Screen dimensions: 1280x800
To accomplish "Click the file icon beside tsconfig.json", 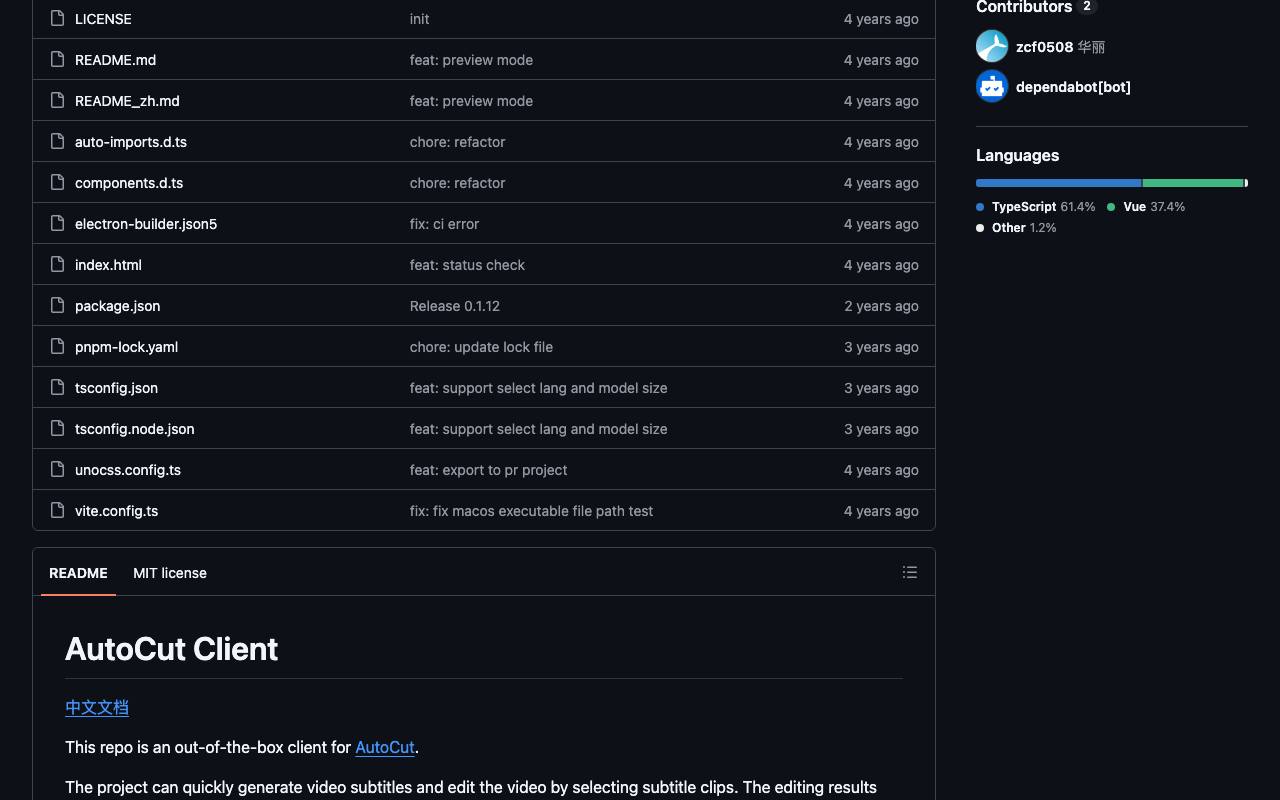I will point(58,388).
